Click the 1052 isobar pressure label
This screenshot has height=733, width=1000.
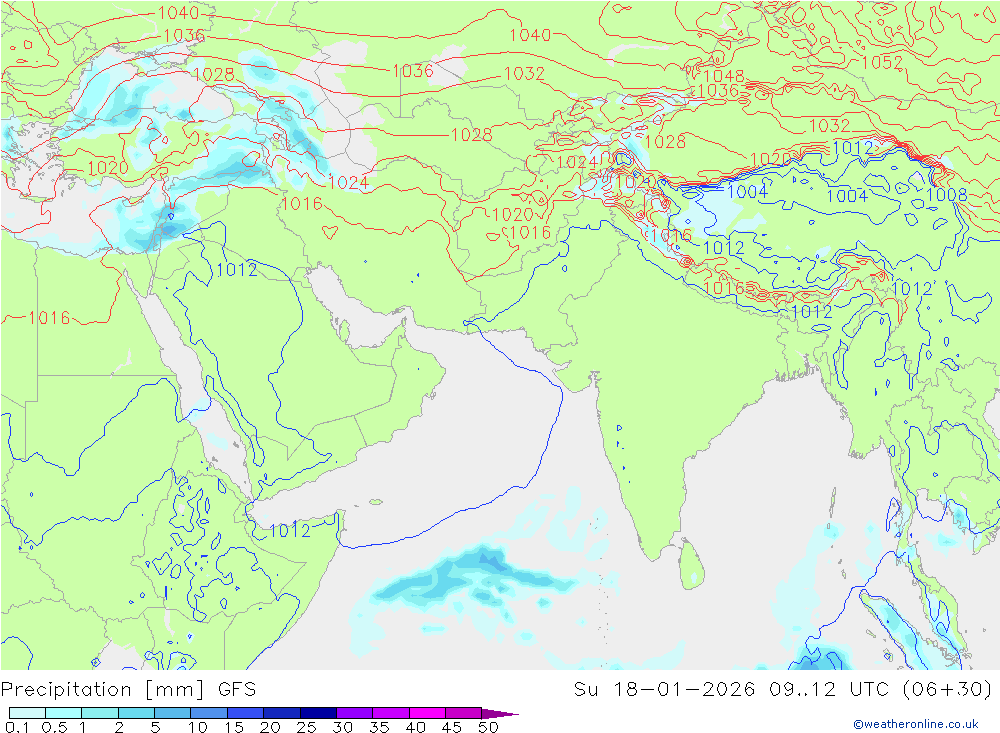tap(882, 62)
